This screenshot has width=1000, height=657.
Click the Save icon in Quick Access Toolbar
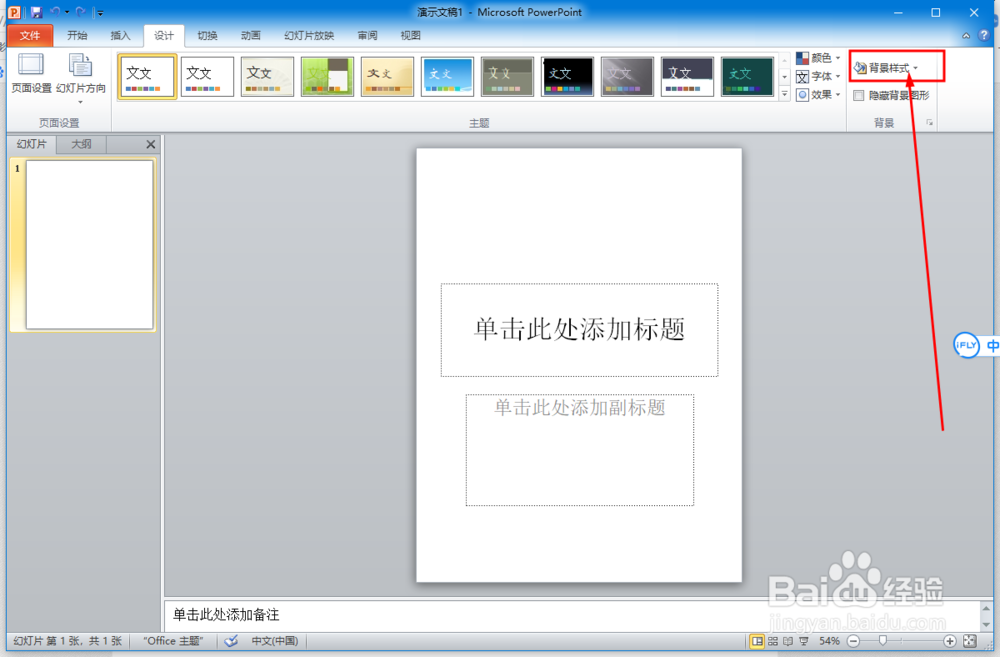(x=37, y=11)
